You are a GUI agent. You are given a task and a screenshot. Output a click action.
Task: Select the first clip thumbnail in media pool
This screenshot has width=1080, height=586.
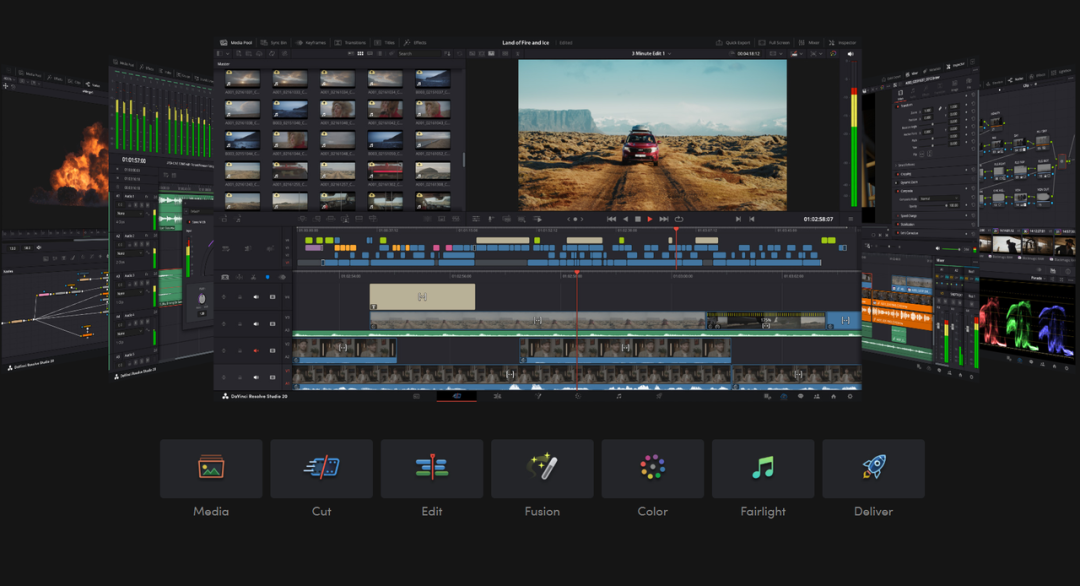242,78
